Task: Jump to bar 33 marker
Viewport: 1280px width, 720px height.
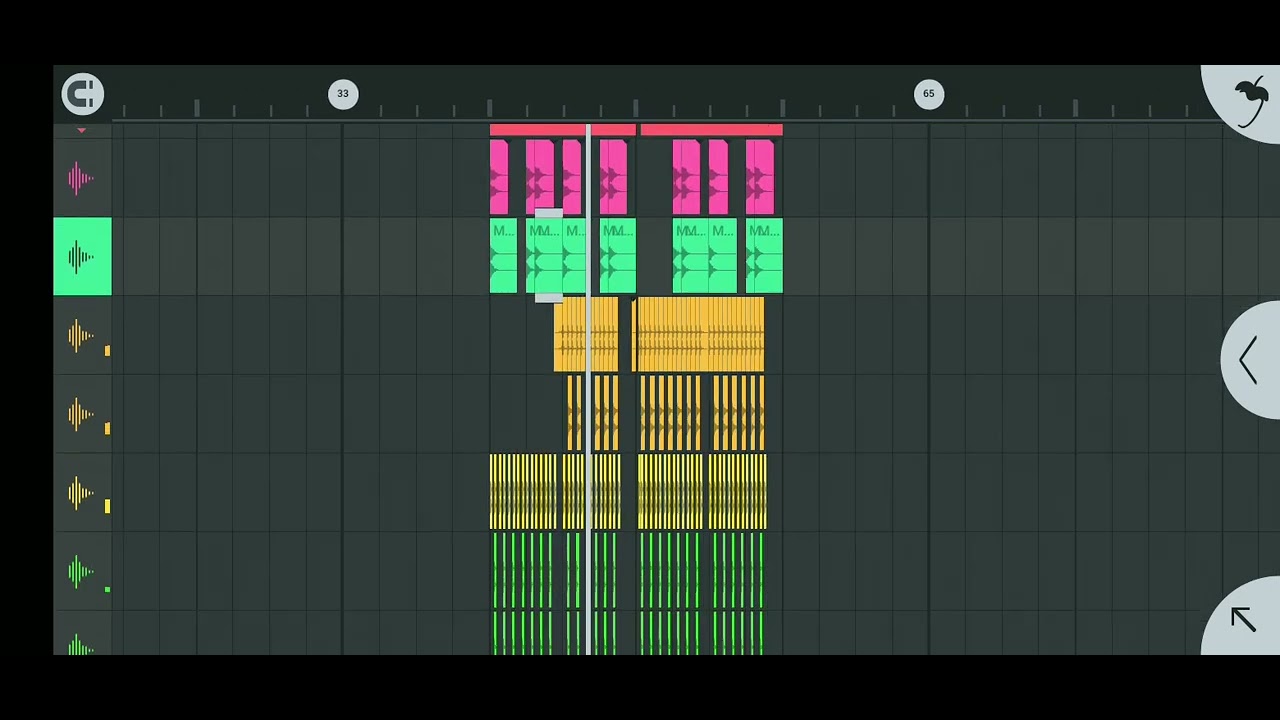Action: point(343,94)
